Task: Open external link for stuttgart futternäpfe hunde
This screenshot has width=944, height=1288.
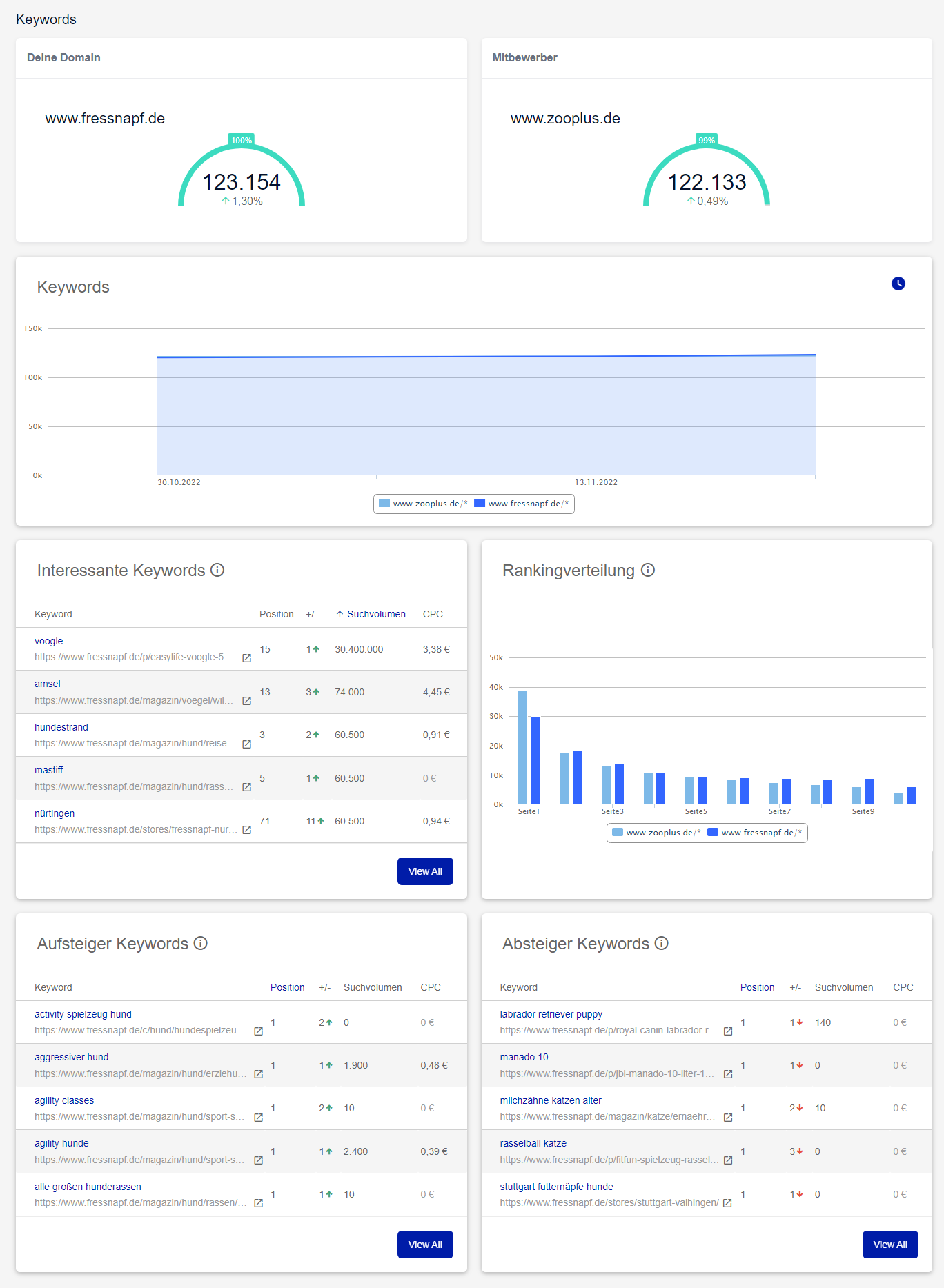Action: click(727, 1203)
